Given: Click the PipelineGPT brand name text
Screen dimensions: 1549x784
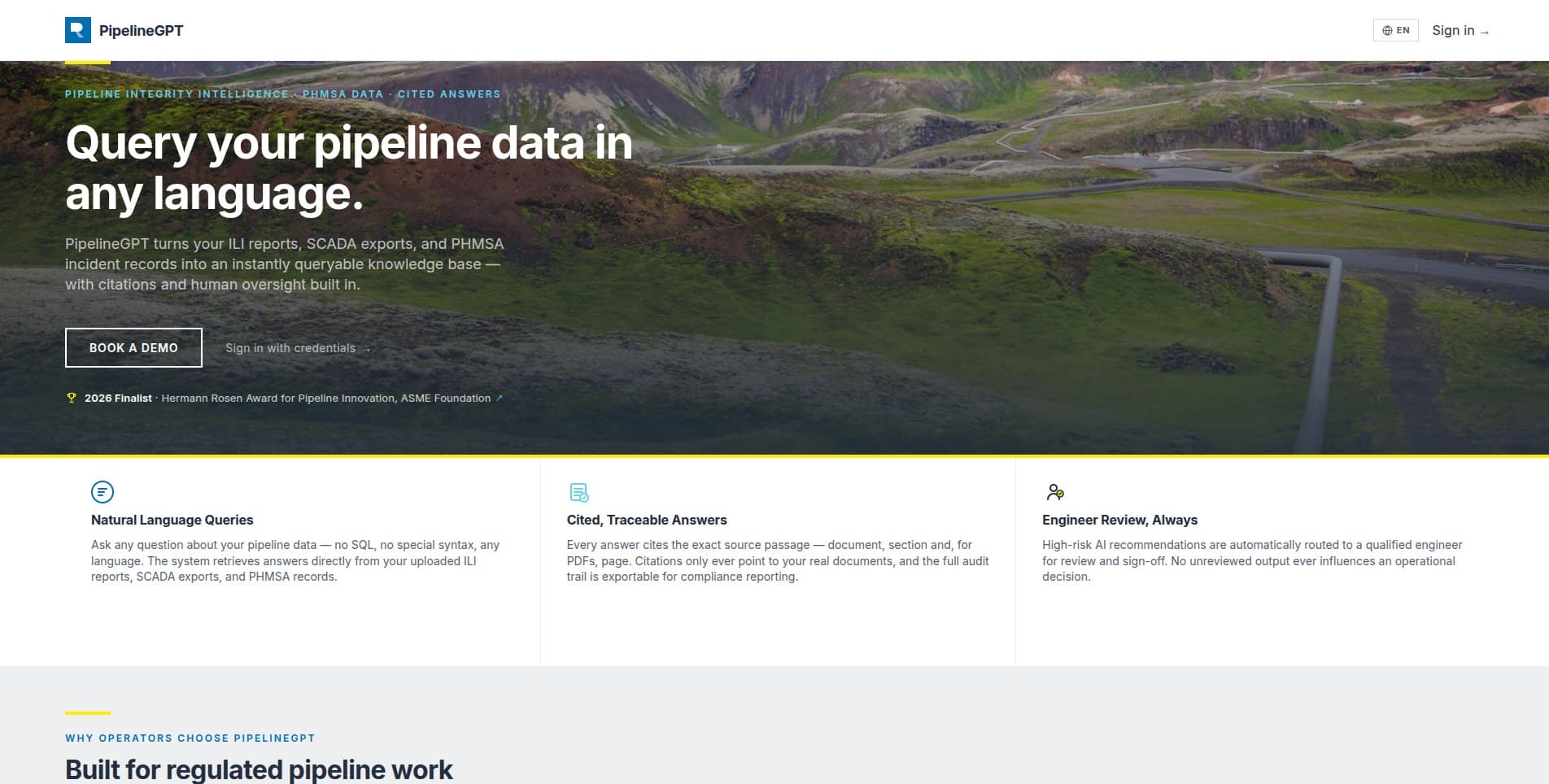Looking at the screenshot, I should pyautogui.click(x=141, y=31).
